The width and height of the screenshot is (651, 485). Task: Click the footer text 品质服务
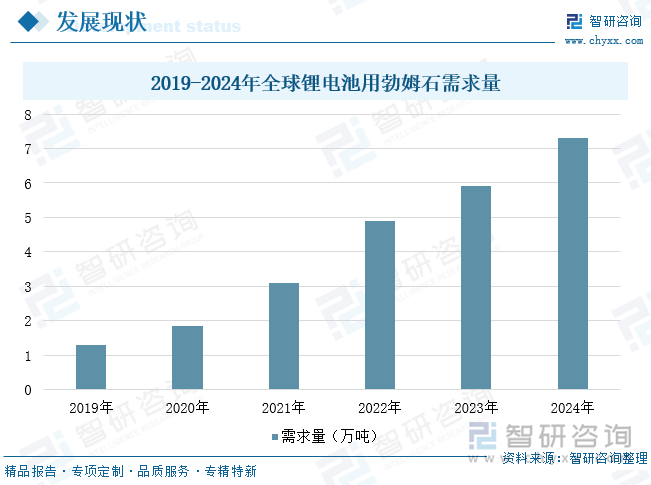(163, 471)
